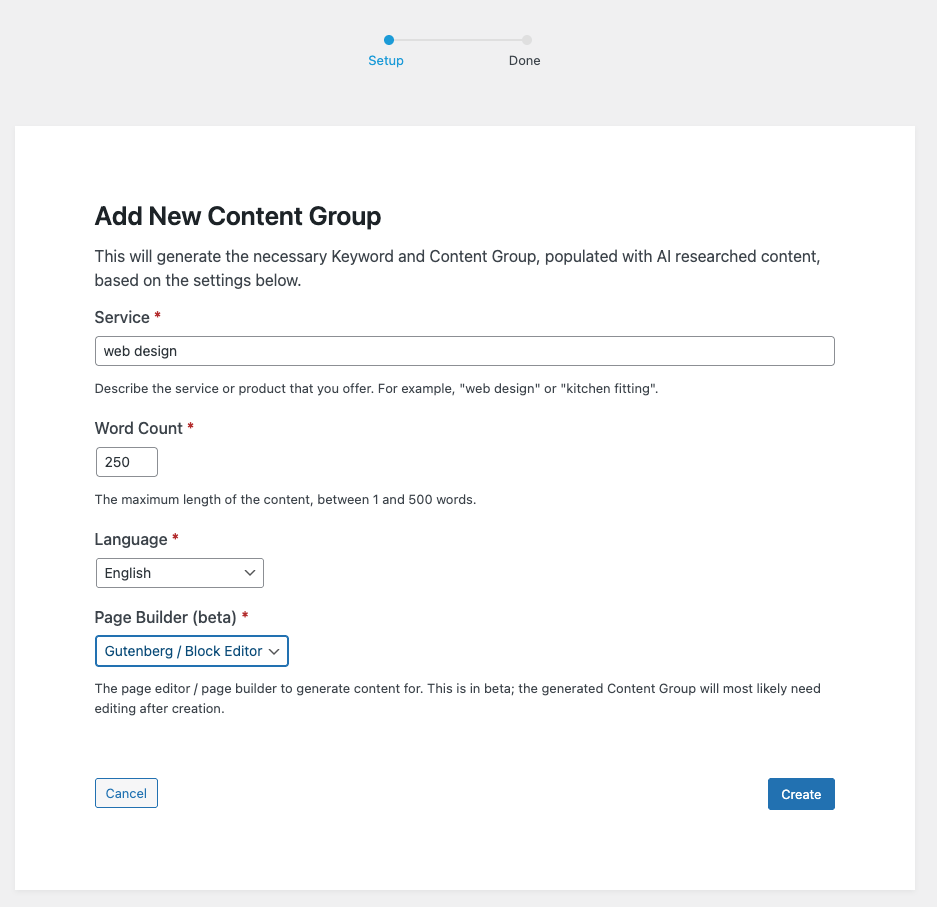Click the grey Done progress dot
The height and width of the screenshot is (907, 937).
click(526, 40)
